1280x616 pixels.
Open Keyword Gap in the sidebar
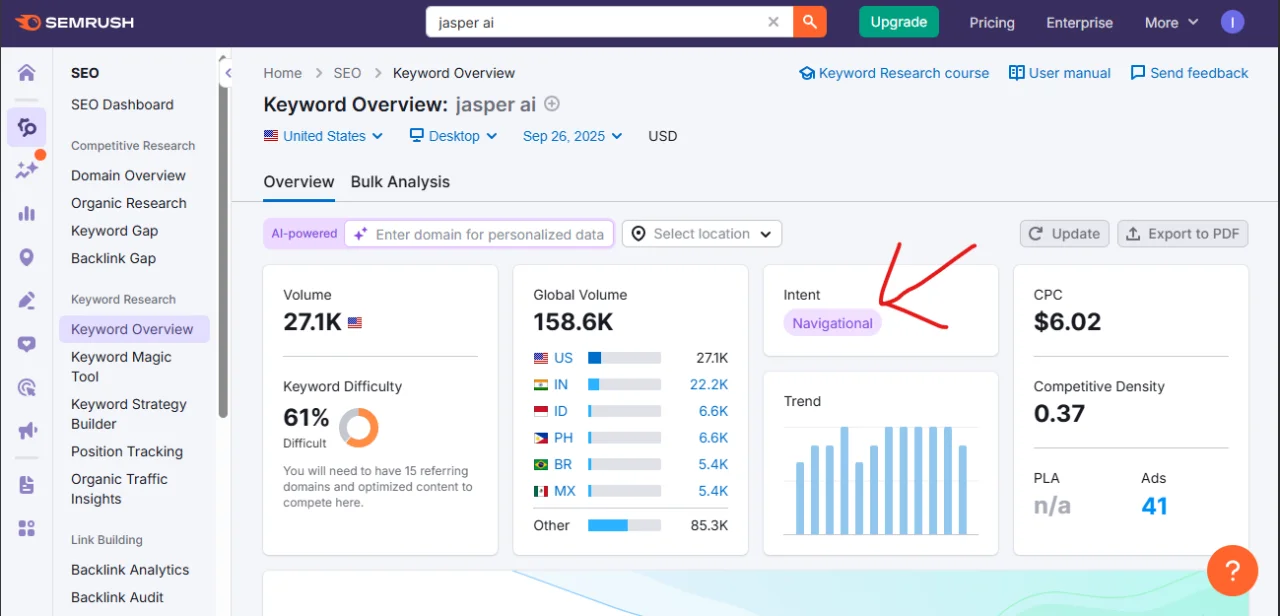[x=114, y=231]
